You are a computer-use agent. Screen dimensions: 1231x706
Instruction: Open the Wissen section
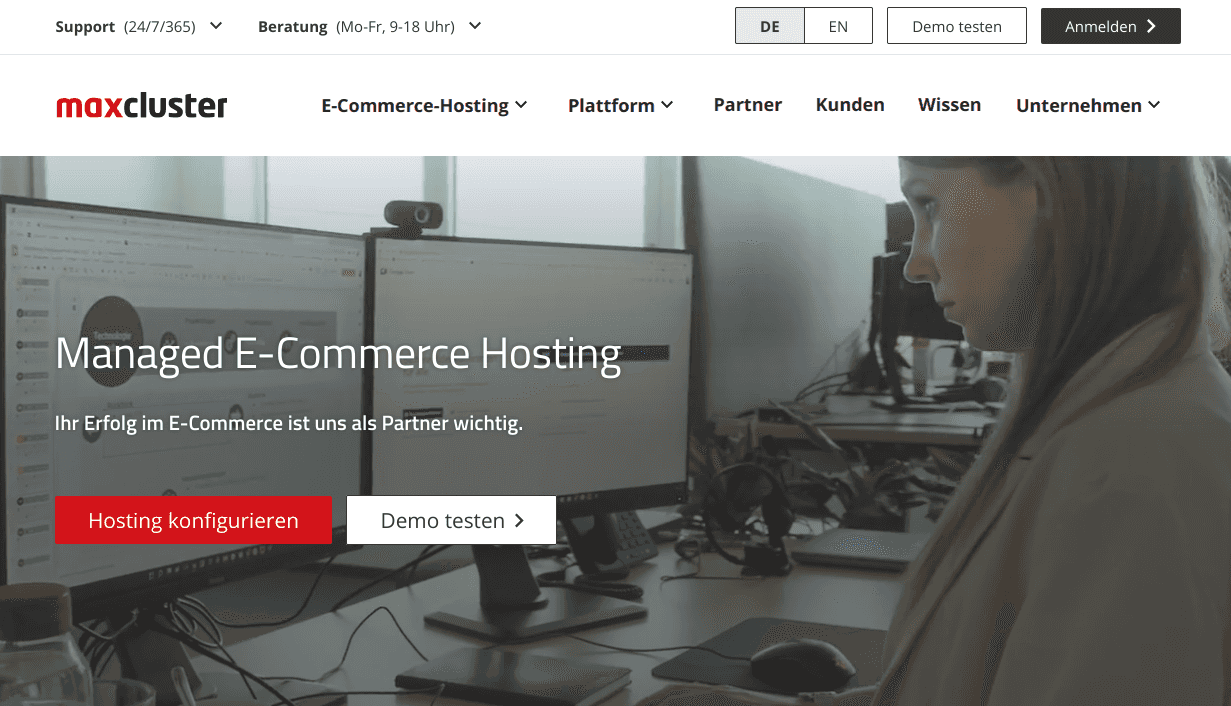point(949,105)
